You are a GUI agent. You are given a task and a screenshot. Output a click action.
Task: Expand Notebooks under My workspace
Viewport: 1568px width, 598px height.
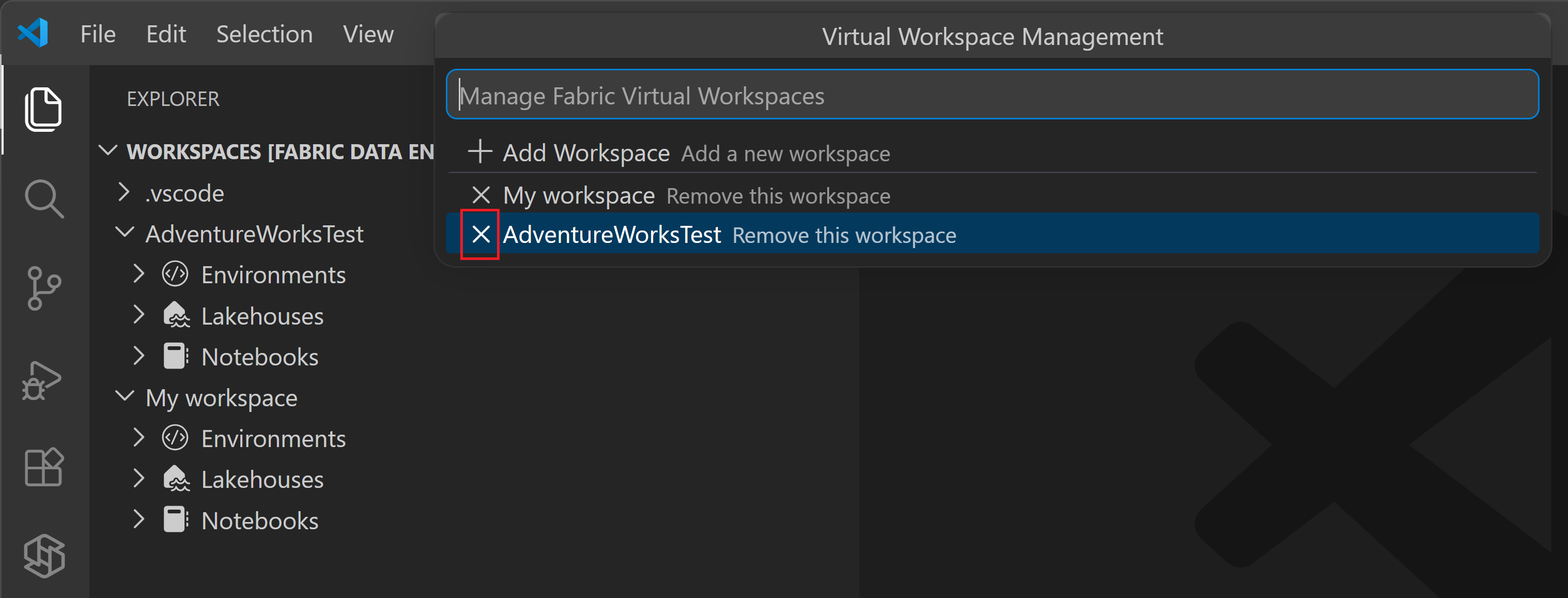point(139,520)
